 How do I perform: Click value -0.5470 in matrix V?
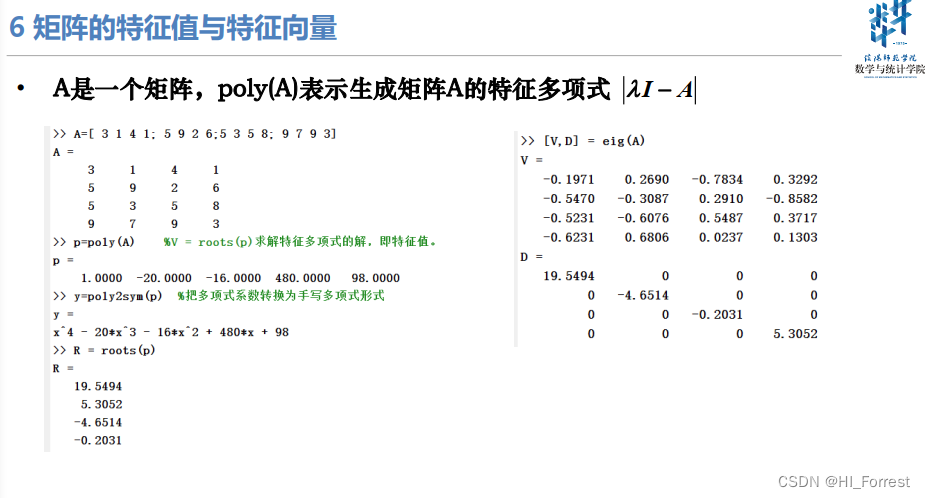tap(569, 199)
